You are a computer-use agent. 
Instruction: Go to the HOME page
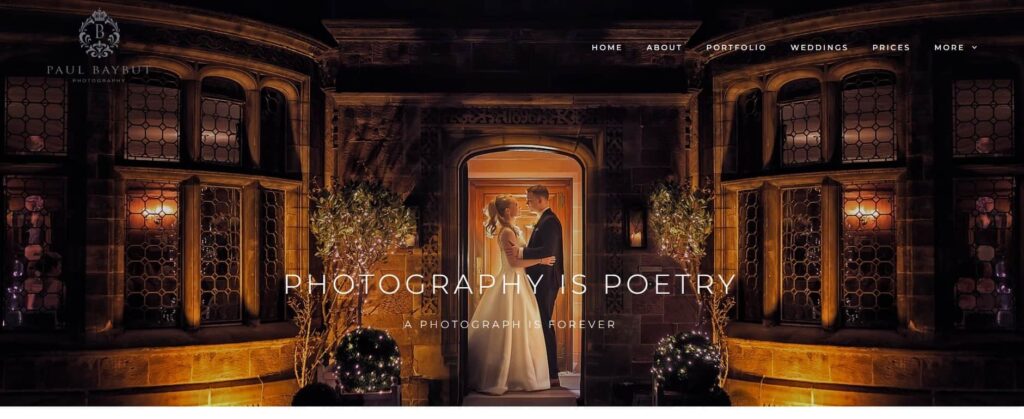(607, 48)
